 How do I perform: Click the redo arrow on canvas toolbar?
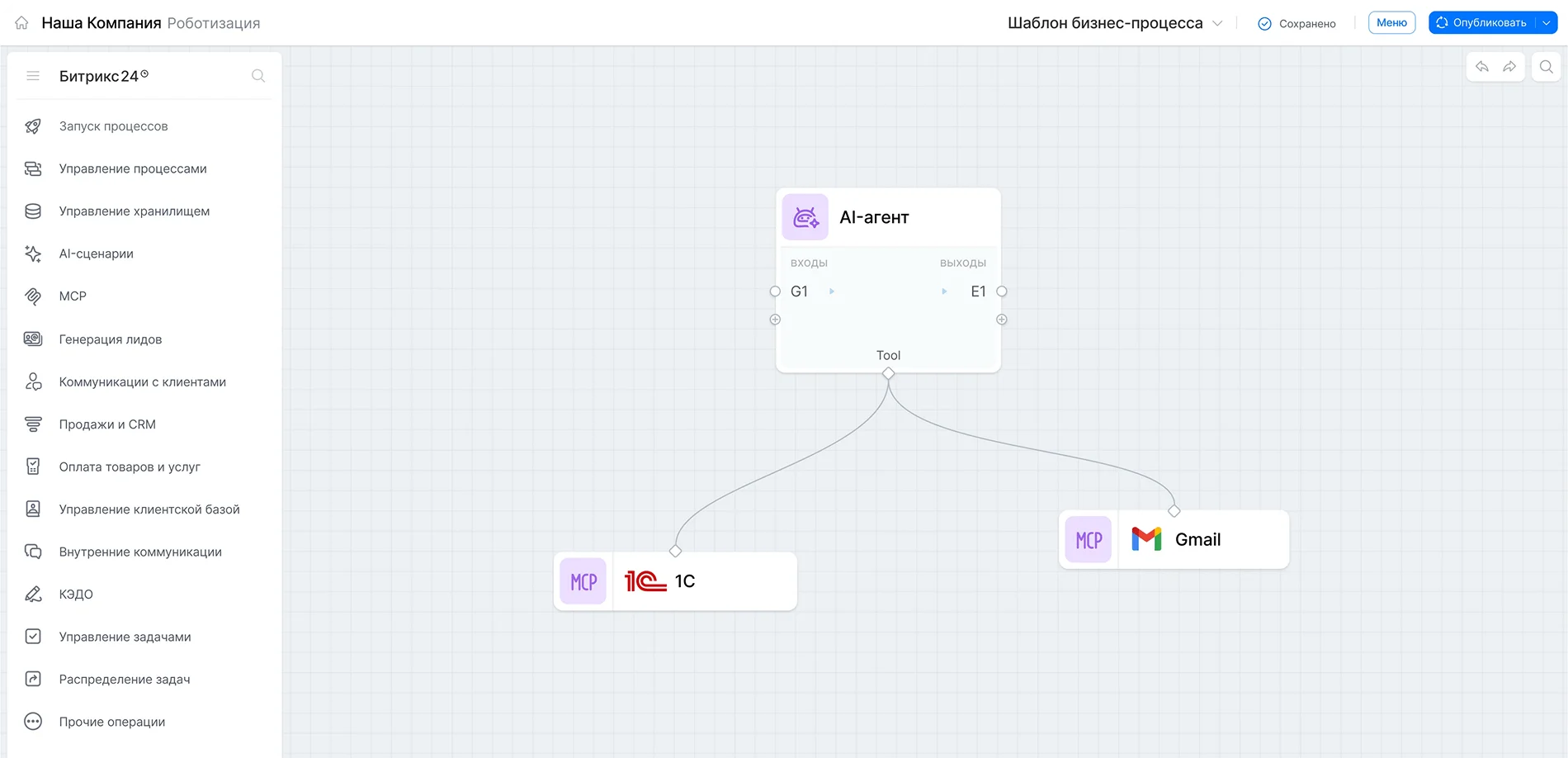point(1509,67)
